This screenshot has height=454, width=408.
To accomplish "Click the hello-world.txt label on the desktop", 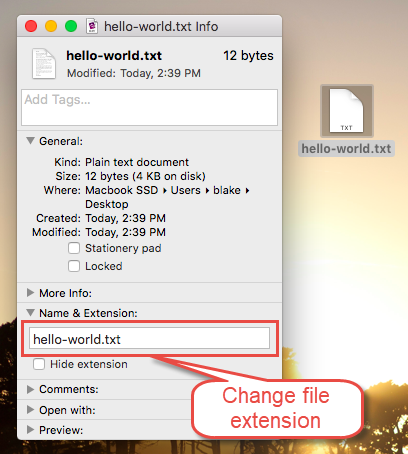I will pyautogui.click(x=346, y=149).
